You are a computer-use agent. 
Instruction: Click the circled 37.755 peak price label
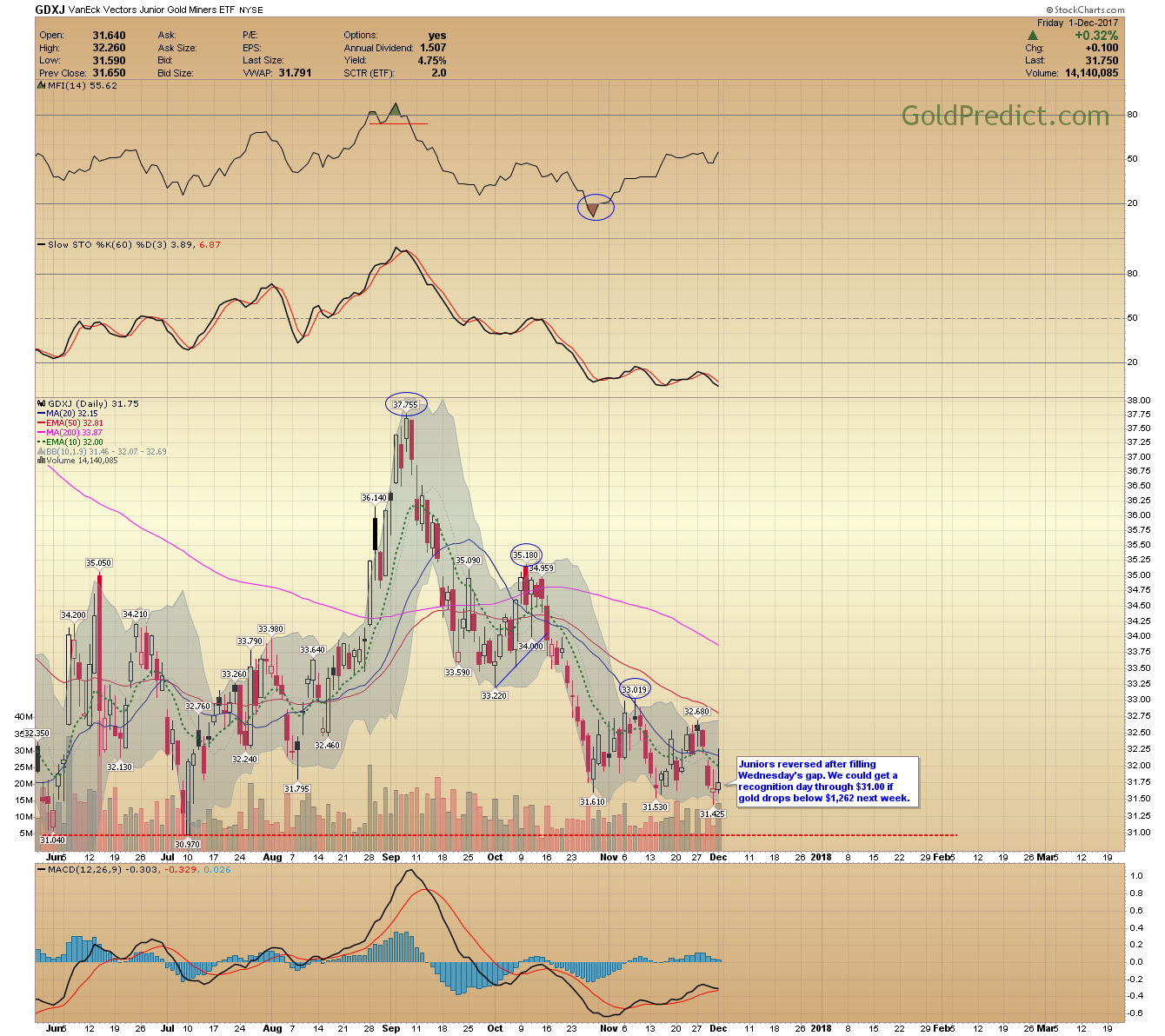point(406,404)
